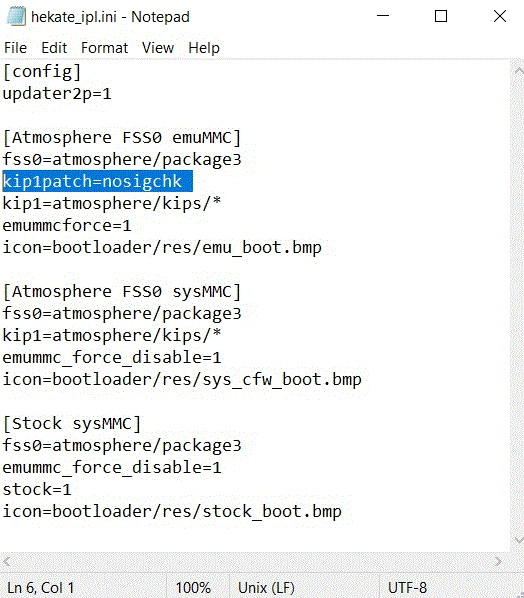Click the icon=bootloader/res/stock_boot.bmp line
This screenshot has height=598, width=524.
(x=172, y=511)
